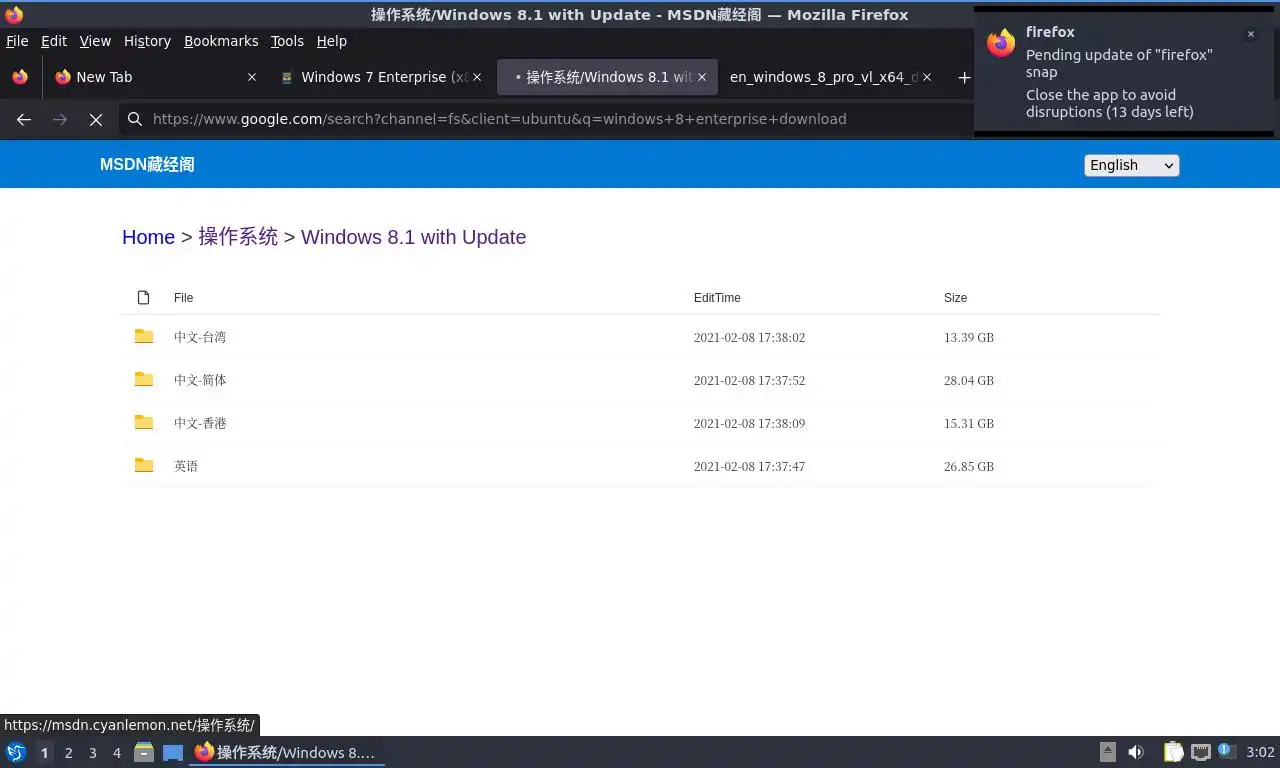
Task: Click the network tray icon
Action: click(x=1201, y=752)
